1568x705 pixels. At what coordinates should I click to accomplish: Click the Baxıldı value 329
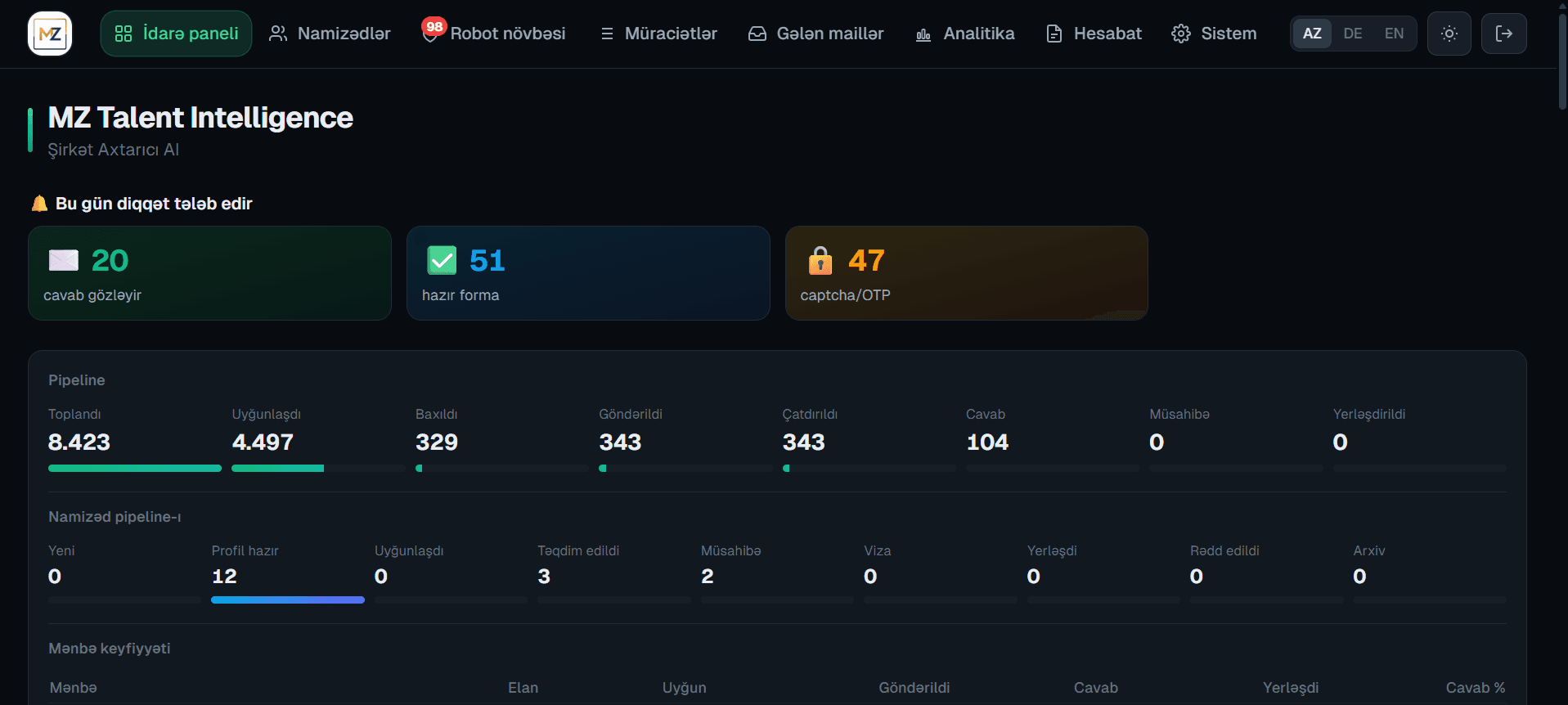pos(437,442)
